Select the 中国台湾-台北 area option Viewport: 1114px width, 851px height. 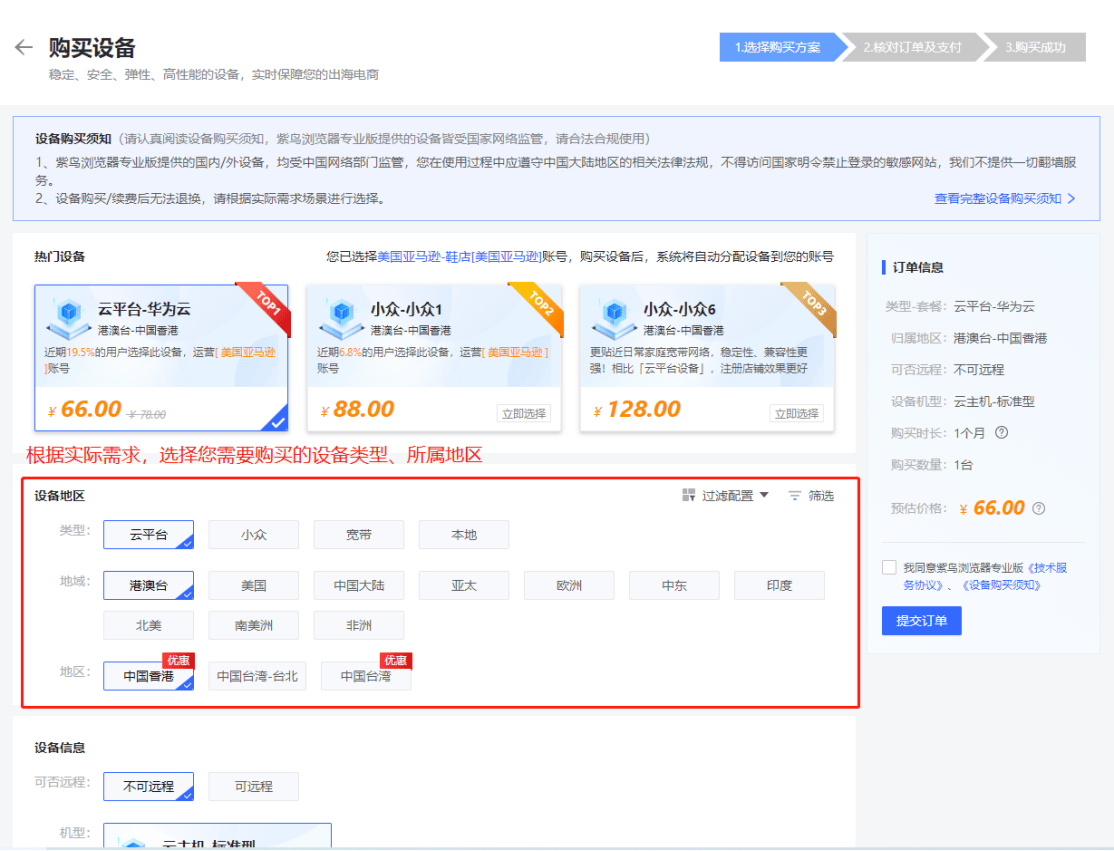click(x=256, y=676)
